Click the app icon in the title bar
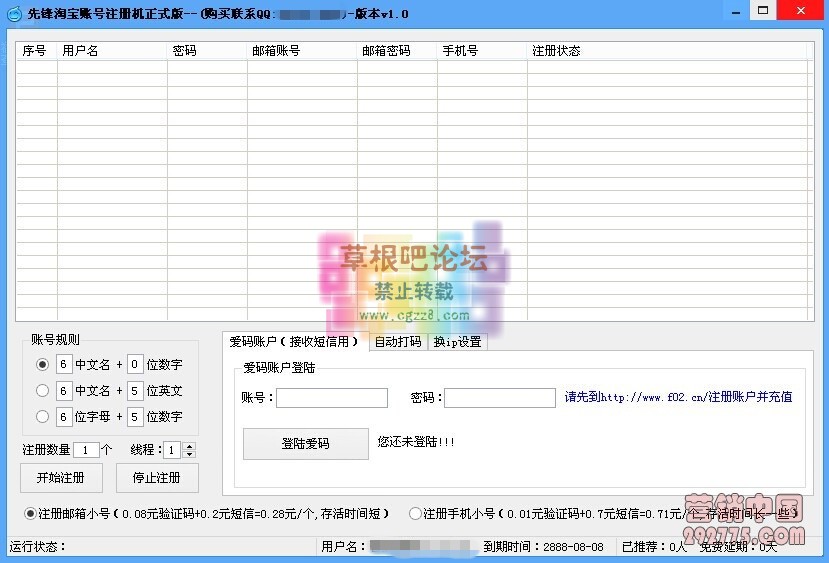 14,13
